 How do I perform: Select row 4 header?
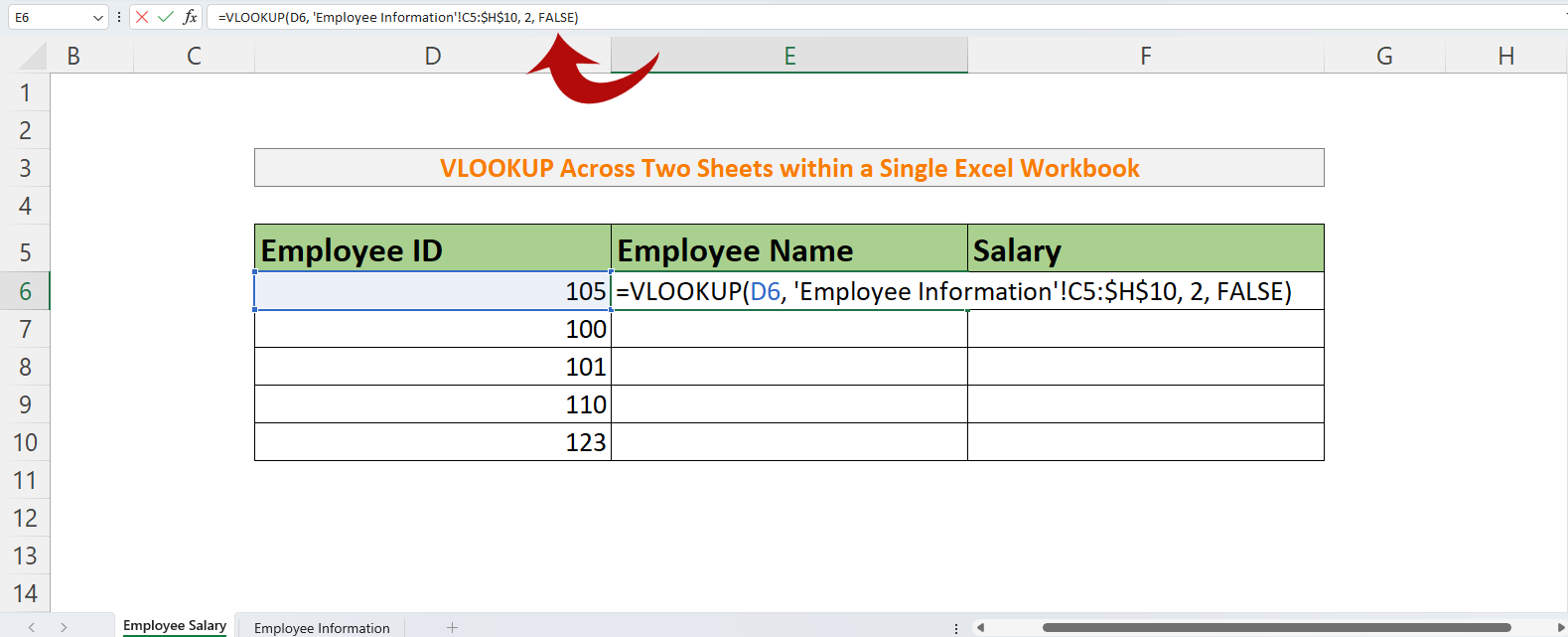[x=25, y=206]
